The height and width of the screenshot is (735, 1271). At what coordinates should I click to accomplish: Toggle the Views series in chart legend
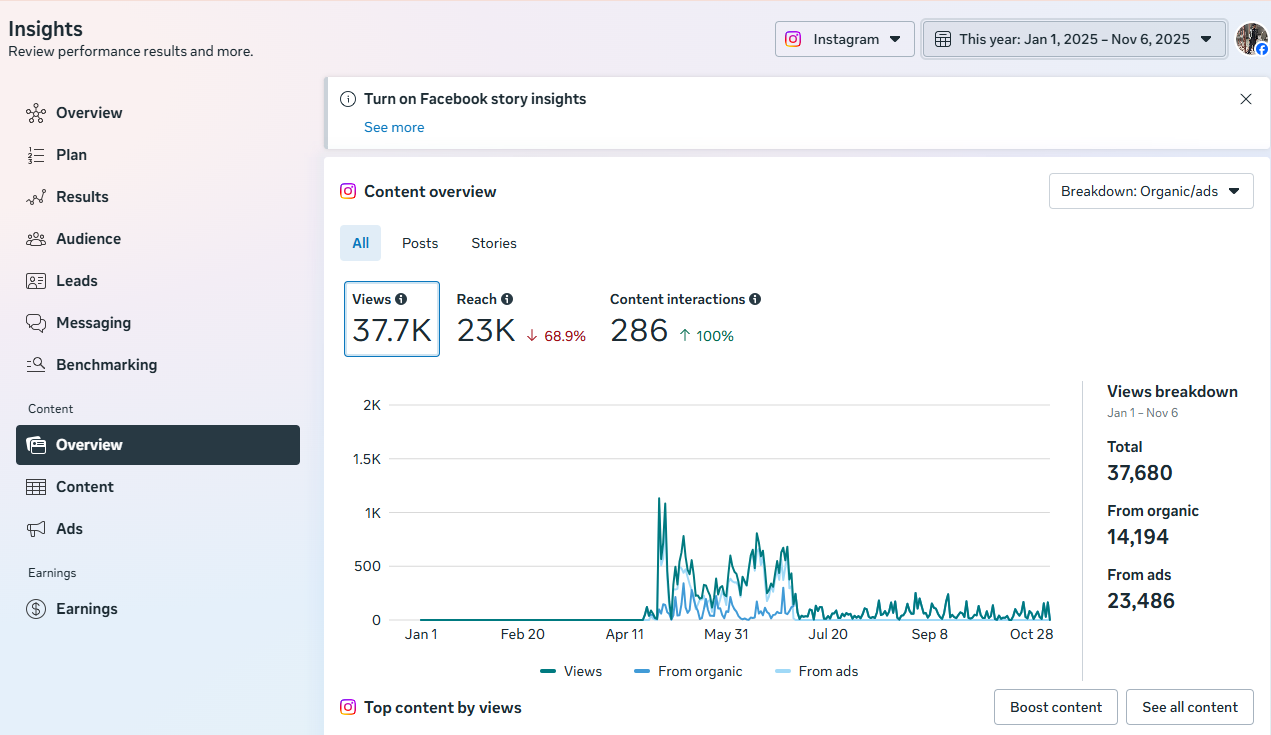[x=571, y=671]
